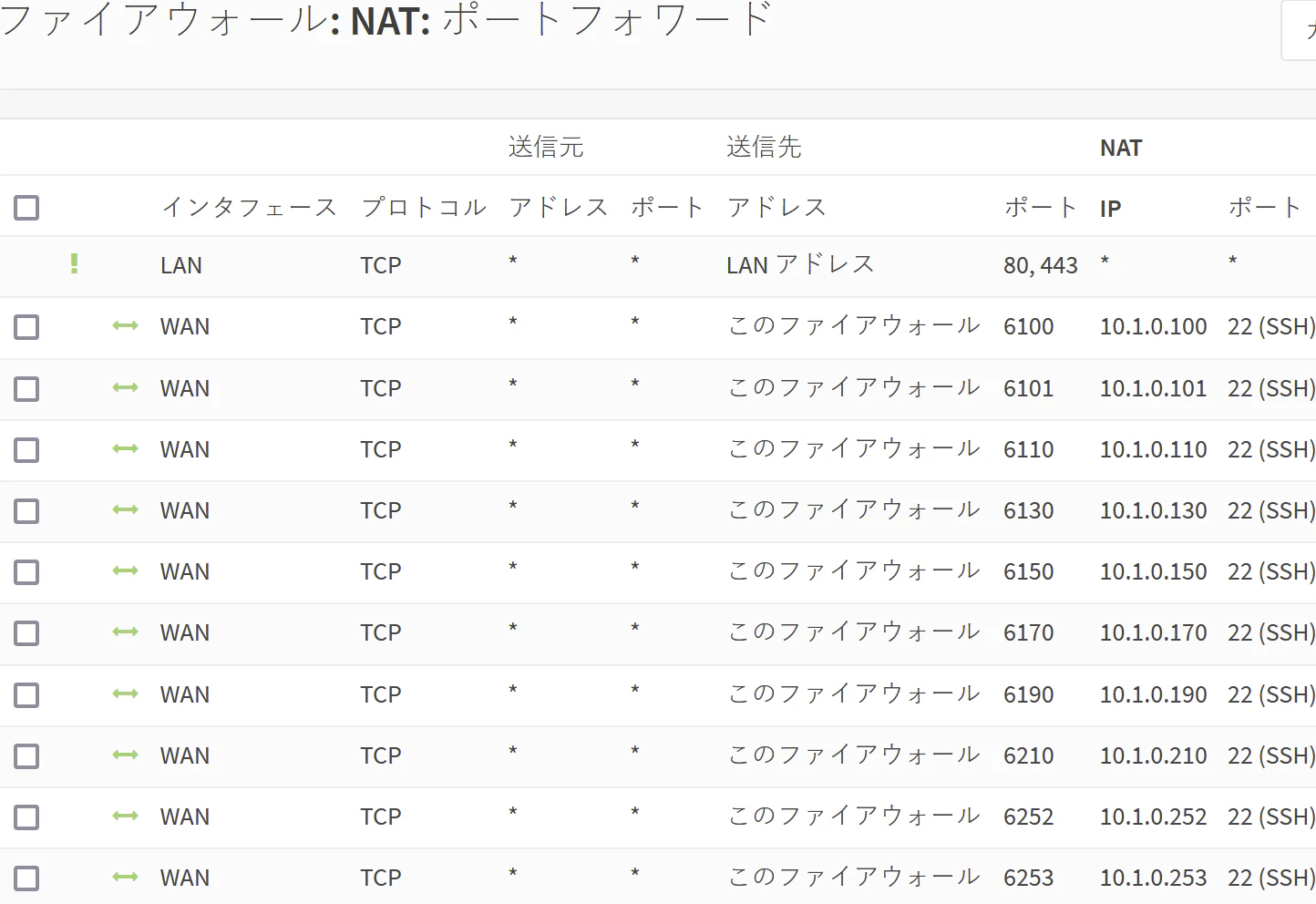The height and width of the screenshot is (904, 1316).
Task: Click NAT IP 10.1.0.170
Action: (x=1153, y=632)
